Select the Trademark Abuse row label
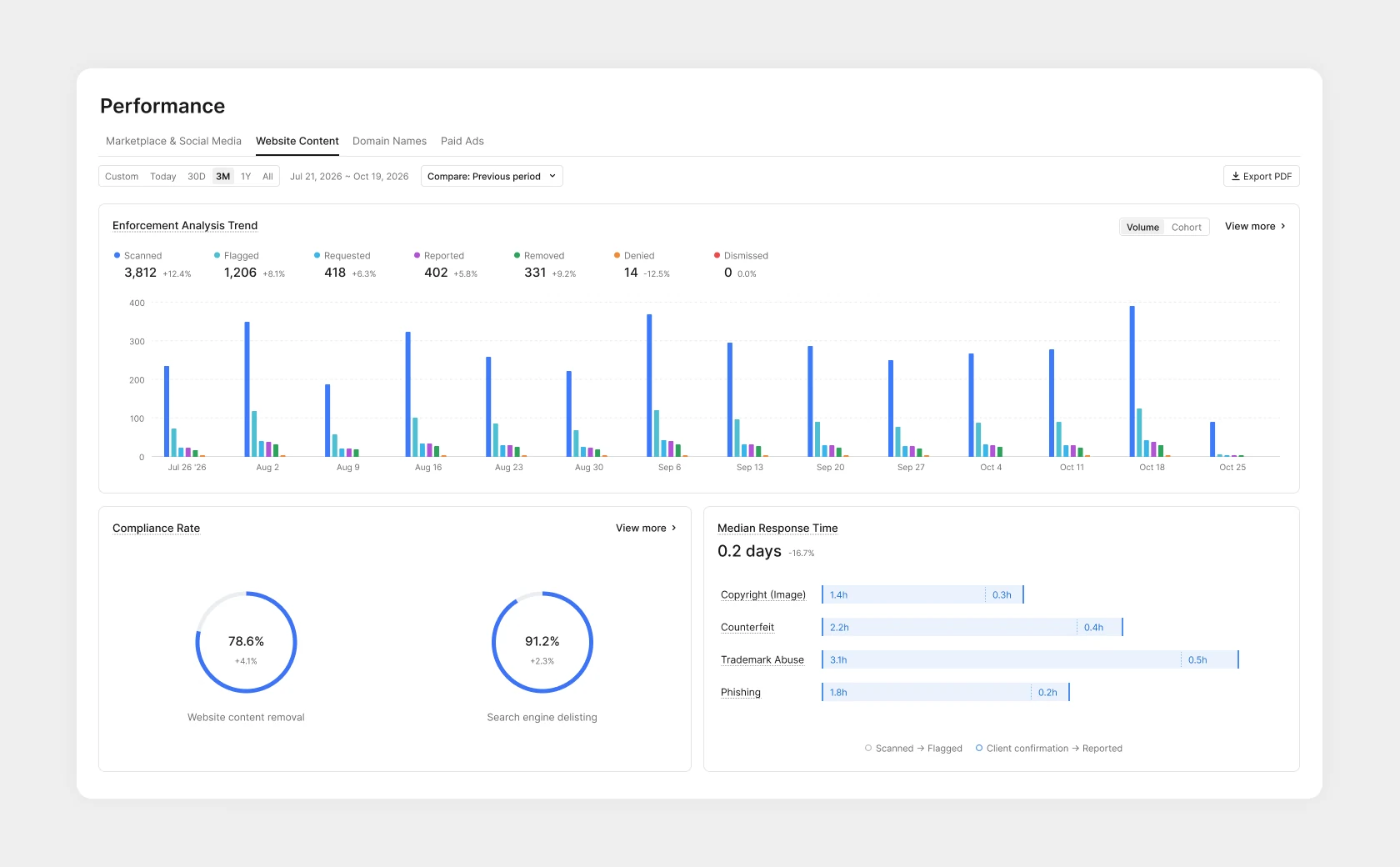Screen dimensions: 1400x867 tap(762, 659)
